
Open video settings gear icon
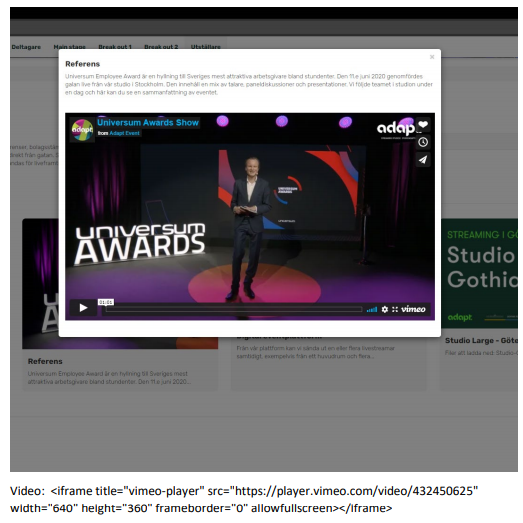(x=385, y=309)
